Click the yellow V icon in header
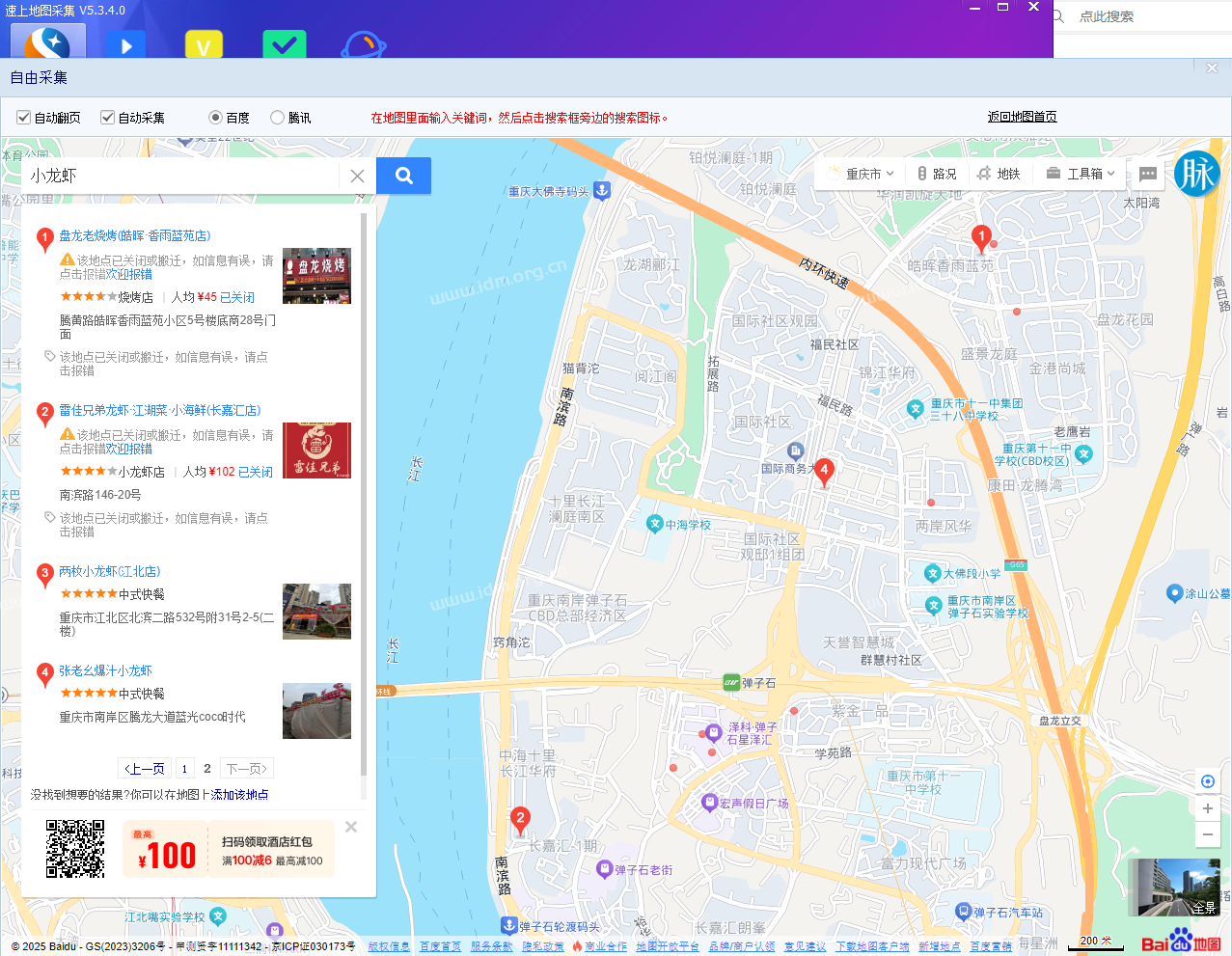This screenshot has height=956, width=1232. pyautogui.click(x=204, y=45)
